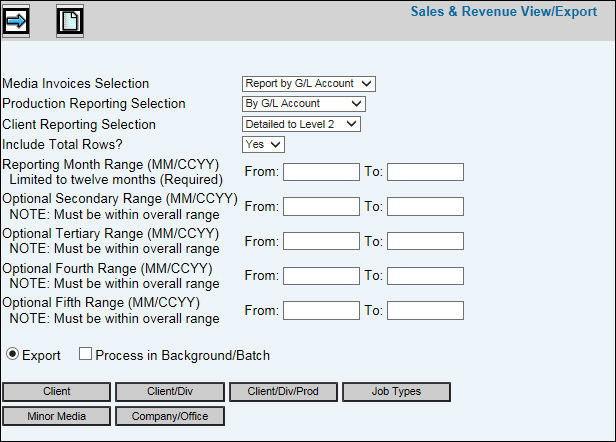Click Reporting Month Range From field
This screenshot has height=442, width=616.
(321, 172)
